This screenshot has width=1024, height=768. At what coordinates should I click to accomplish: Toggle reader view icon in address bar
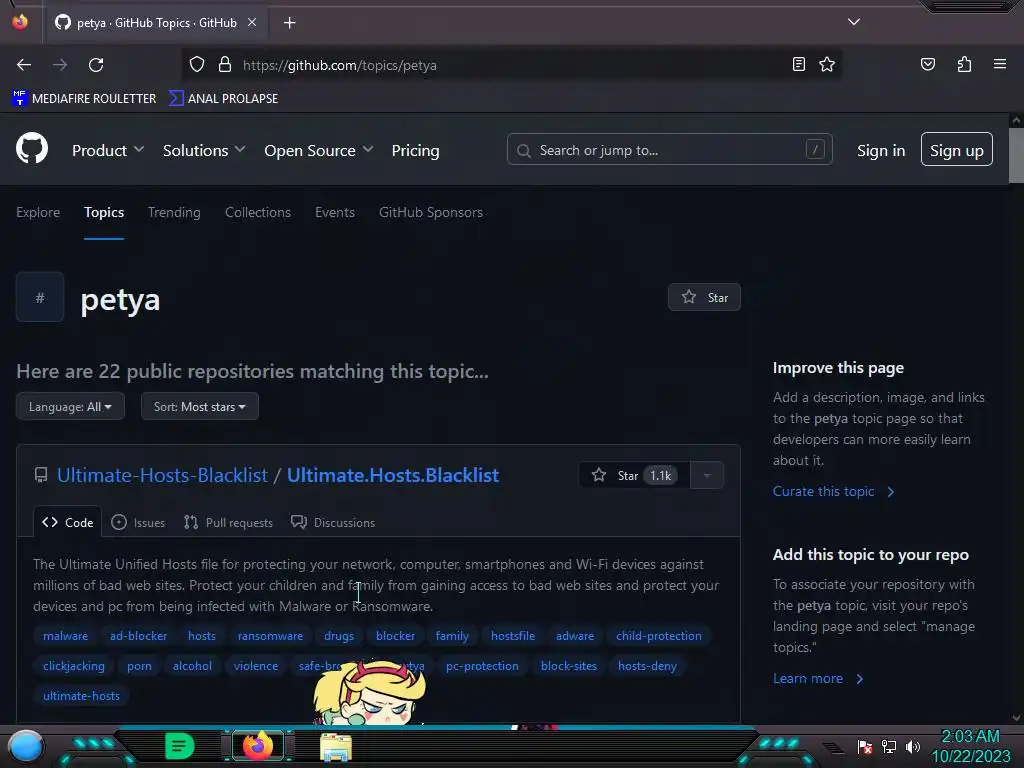point(798,64)
